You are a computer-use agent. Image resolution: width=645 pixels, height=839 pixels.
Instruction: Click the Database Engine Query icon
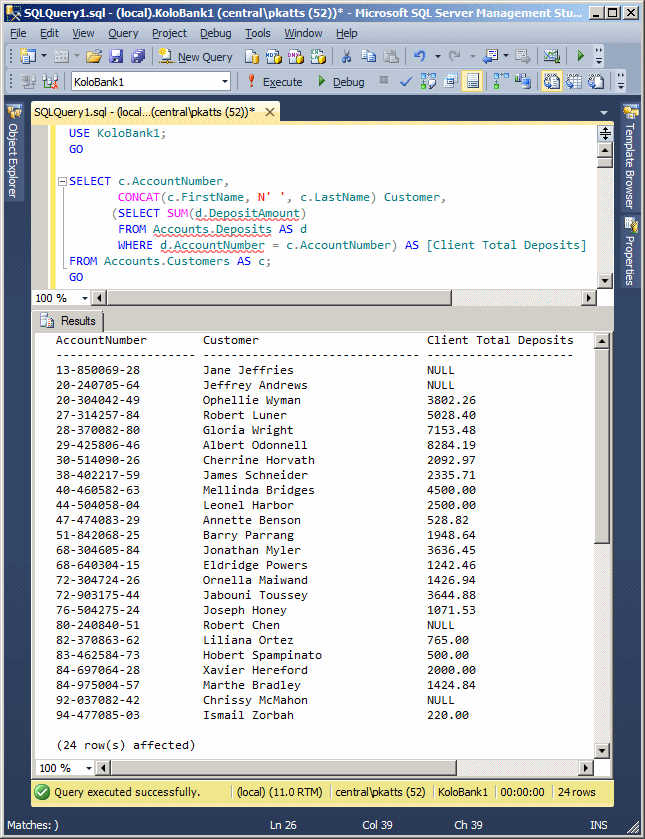[x=252, y=56]
